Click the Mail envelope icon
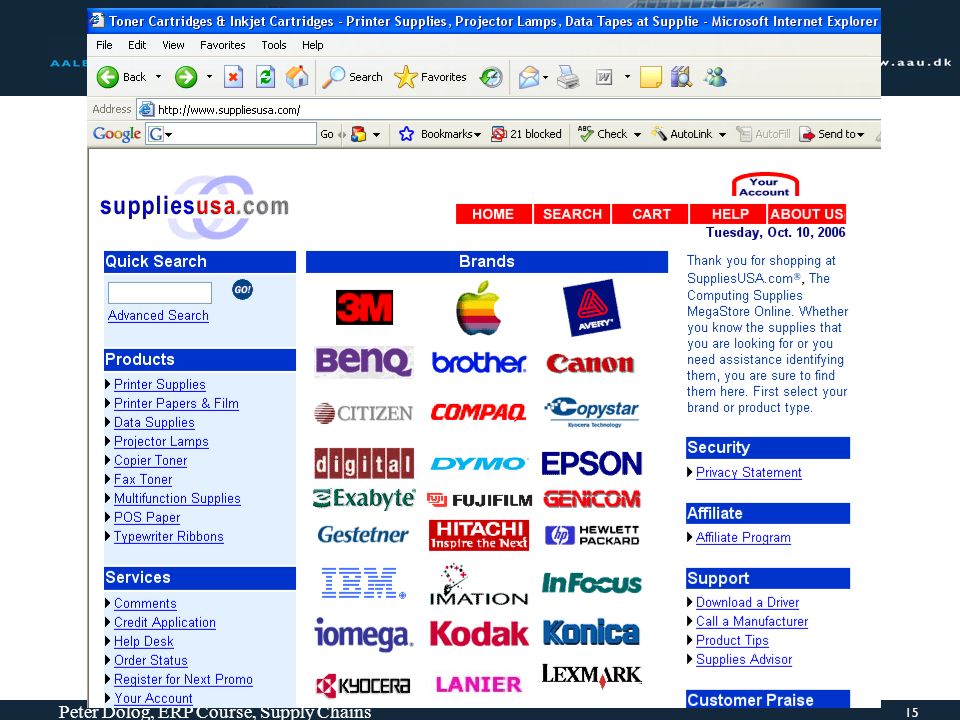This screenshot has width=960, height=720. click(528, 77)
